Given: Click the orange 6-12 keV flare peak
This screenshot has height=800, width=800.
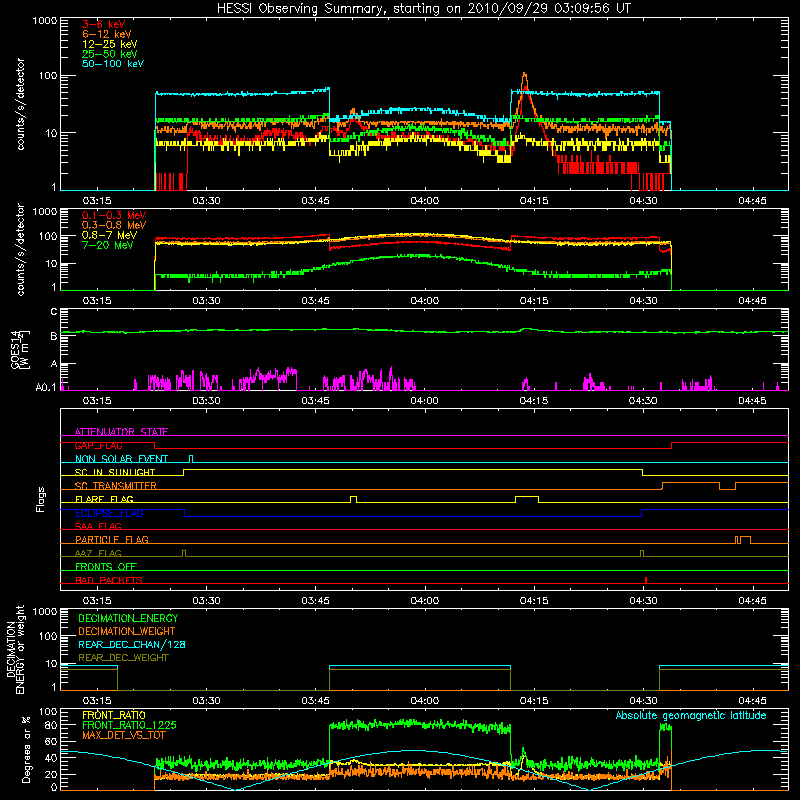Looking at the screenshot, I should tap(524, 75).
